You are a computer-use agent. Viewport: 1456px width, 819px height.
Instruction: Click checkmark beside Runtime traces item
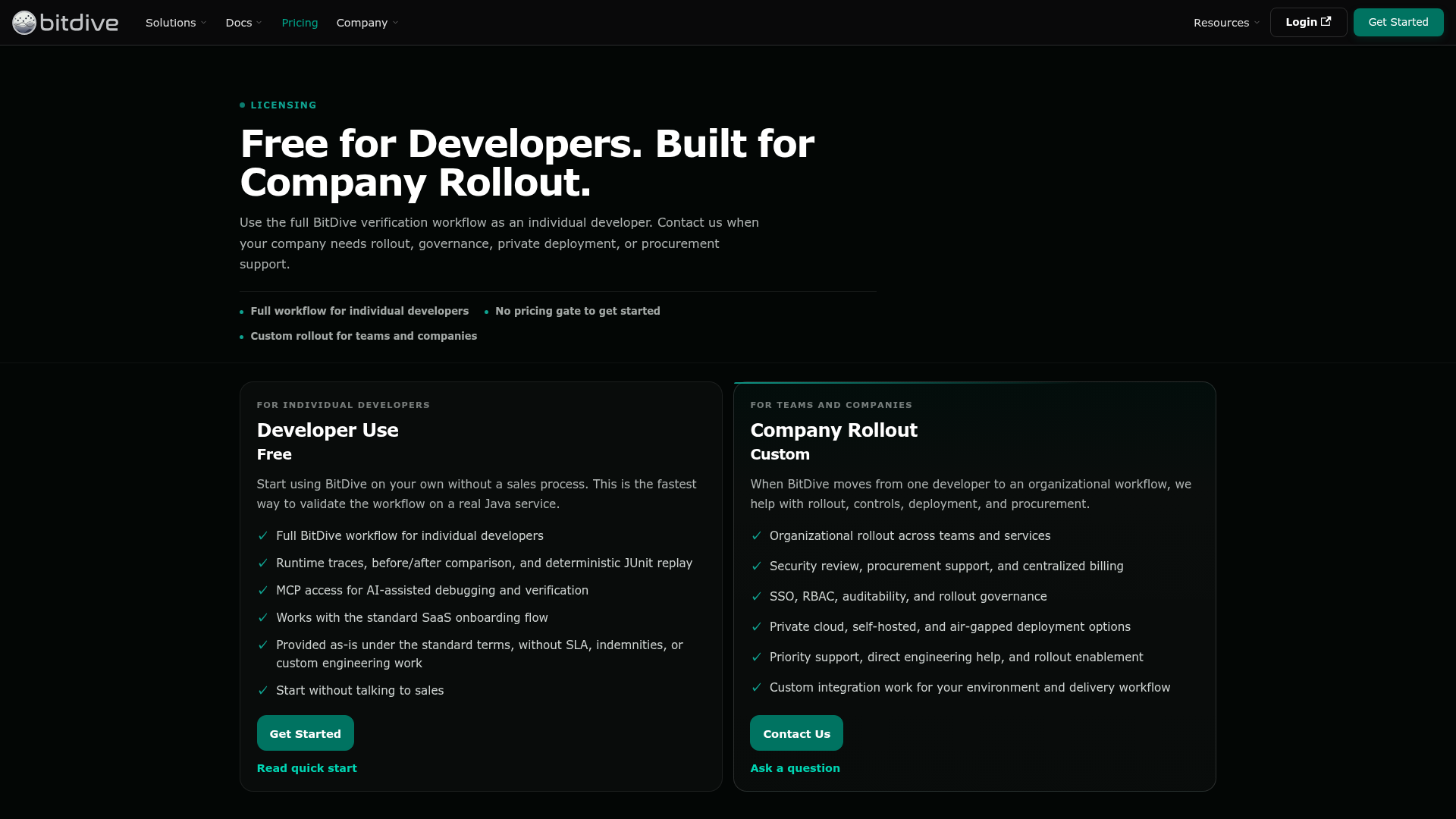click(263, 563)
